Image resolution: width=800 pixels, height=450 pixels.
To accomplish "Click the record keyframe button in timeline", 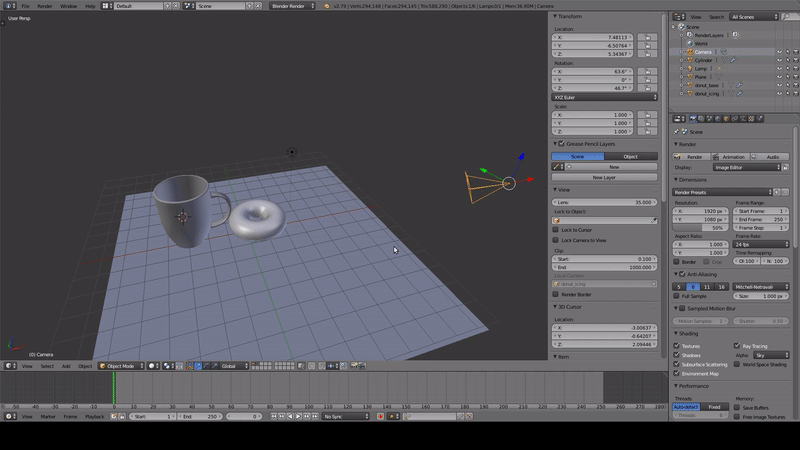I will (x=380, y=416).
